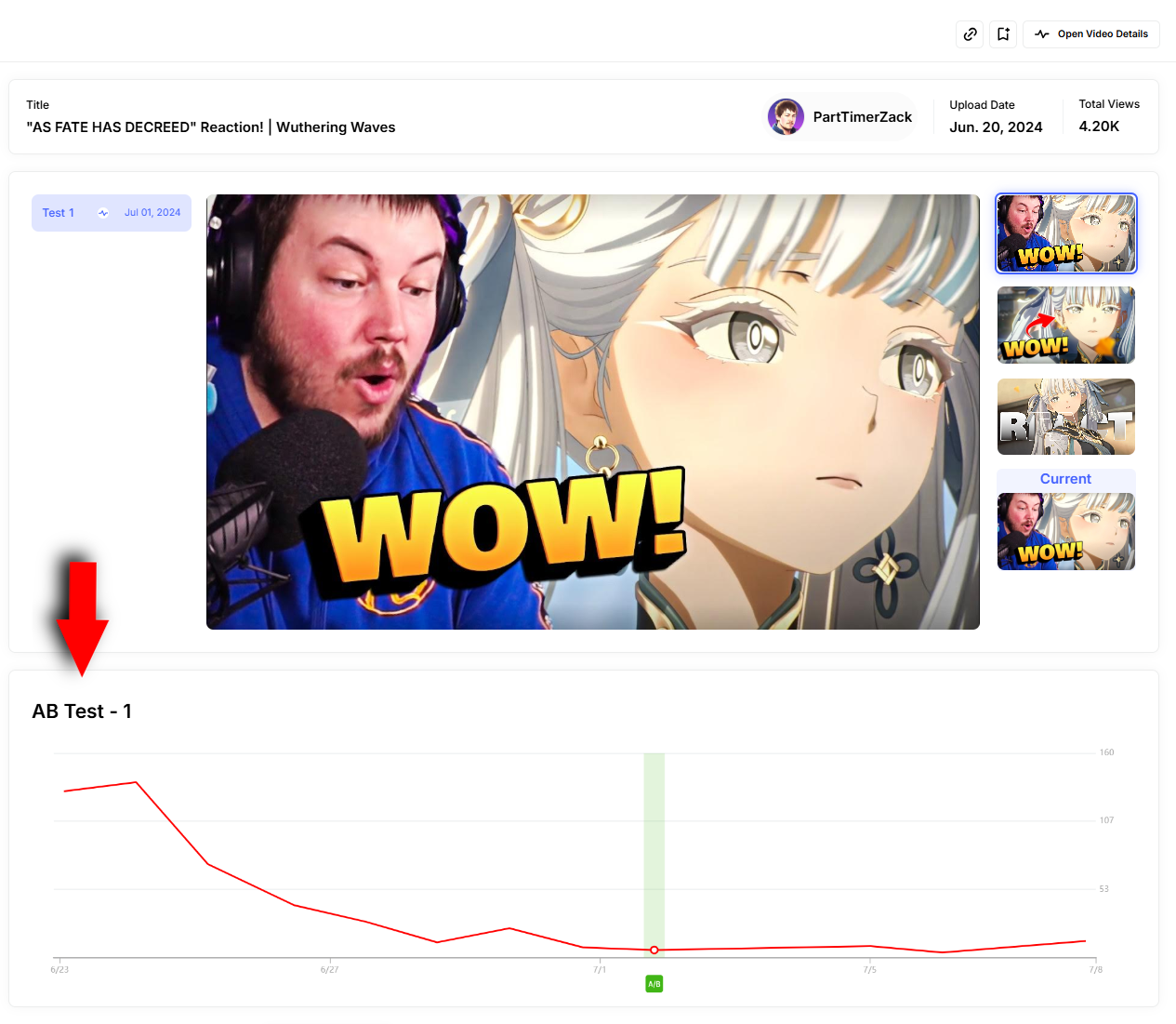Image resolution: width=1176 pixels, height=1024 pixels.
Task: Click the Jul 01, 2024 date label
Action: pyautogui.click(x=152, y=213)
